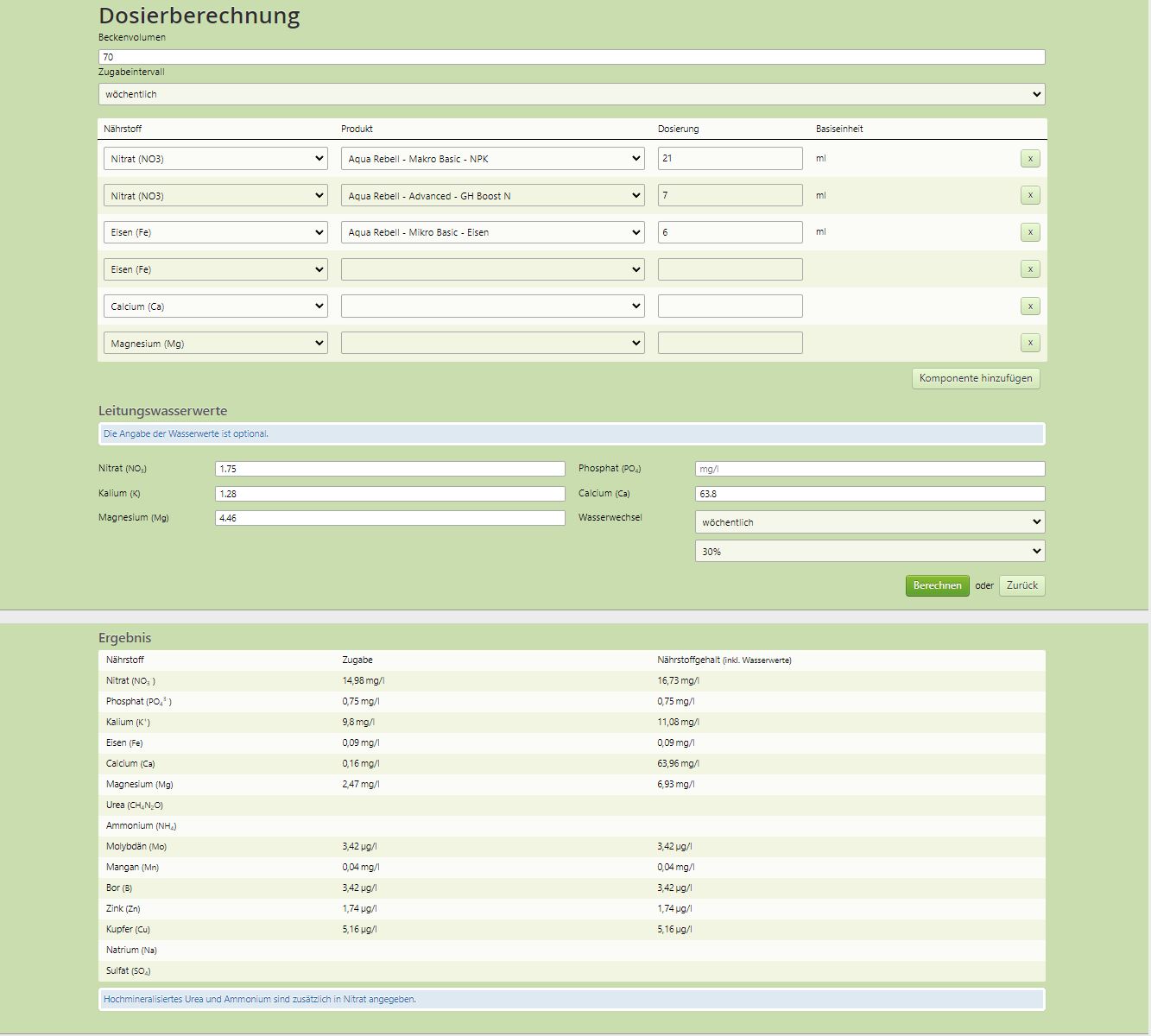Select the Dosierung field containing 21
Viewport: 1151px width, 1036px height.
pyautogui.click(x=730, y=159)
